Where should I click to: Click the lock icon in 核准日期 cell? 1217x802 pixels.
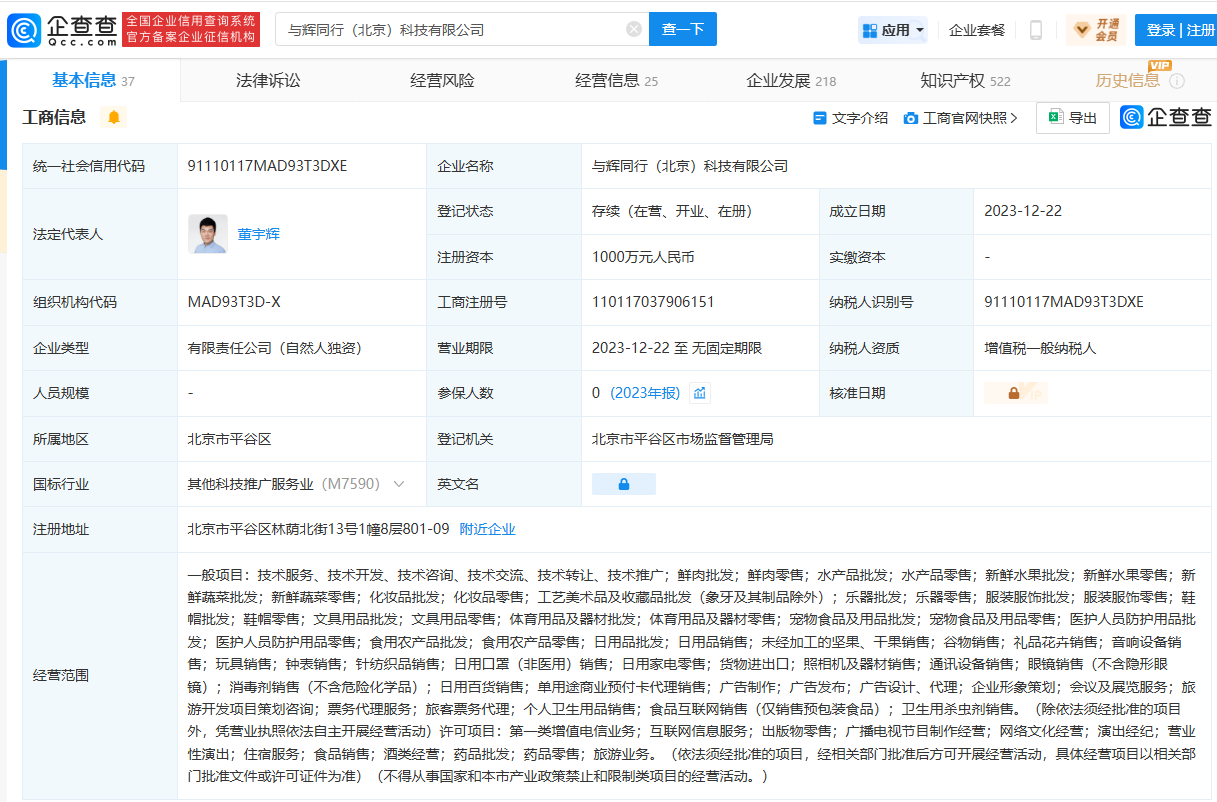click(1015, 393)
